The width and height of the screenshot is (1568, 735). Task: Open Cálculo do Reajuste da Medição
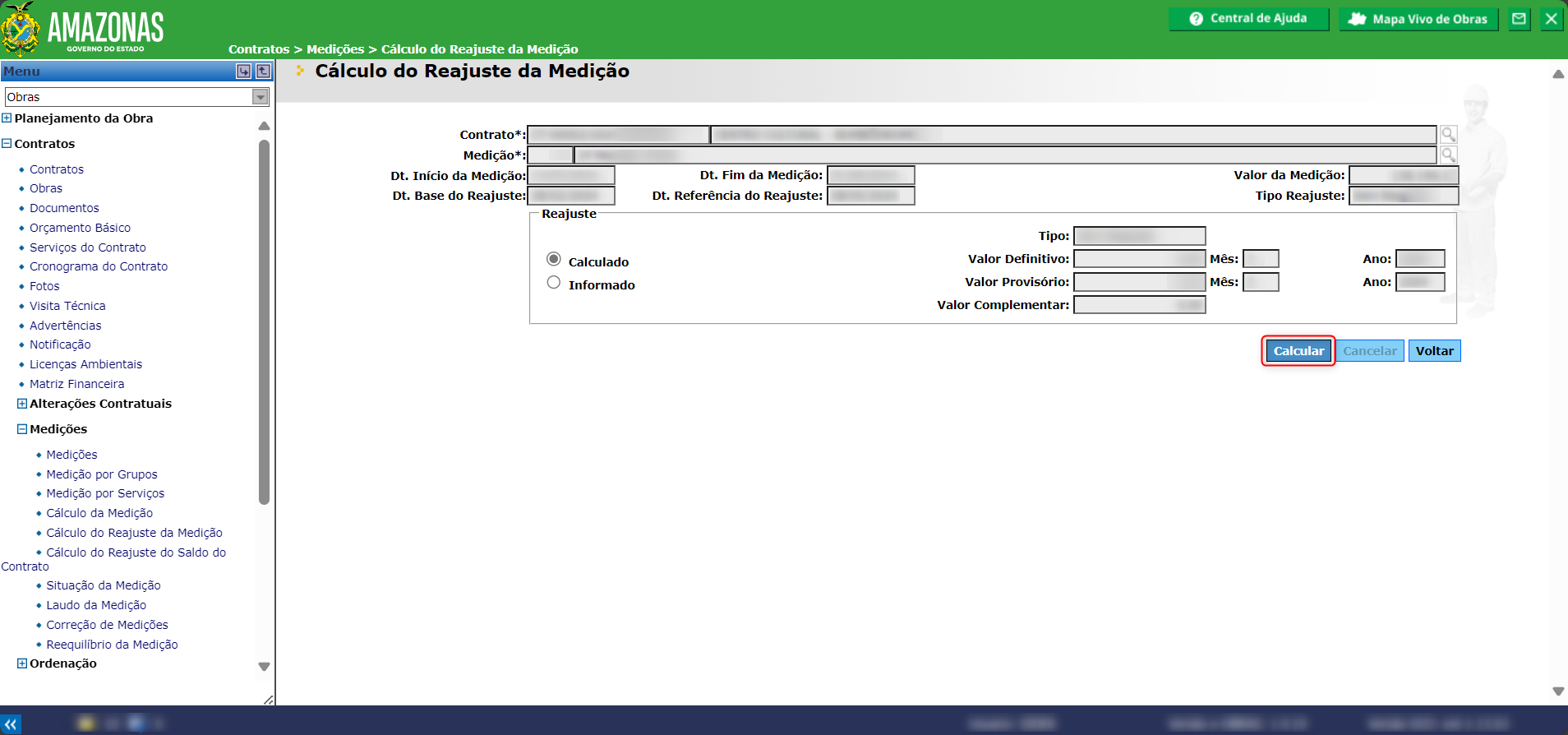[x=134, y=533]
